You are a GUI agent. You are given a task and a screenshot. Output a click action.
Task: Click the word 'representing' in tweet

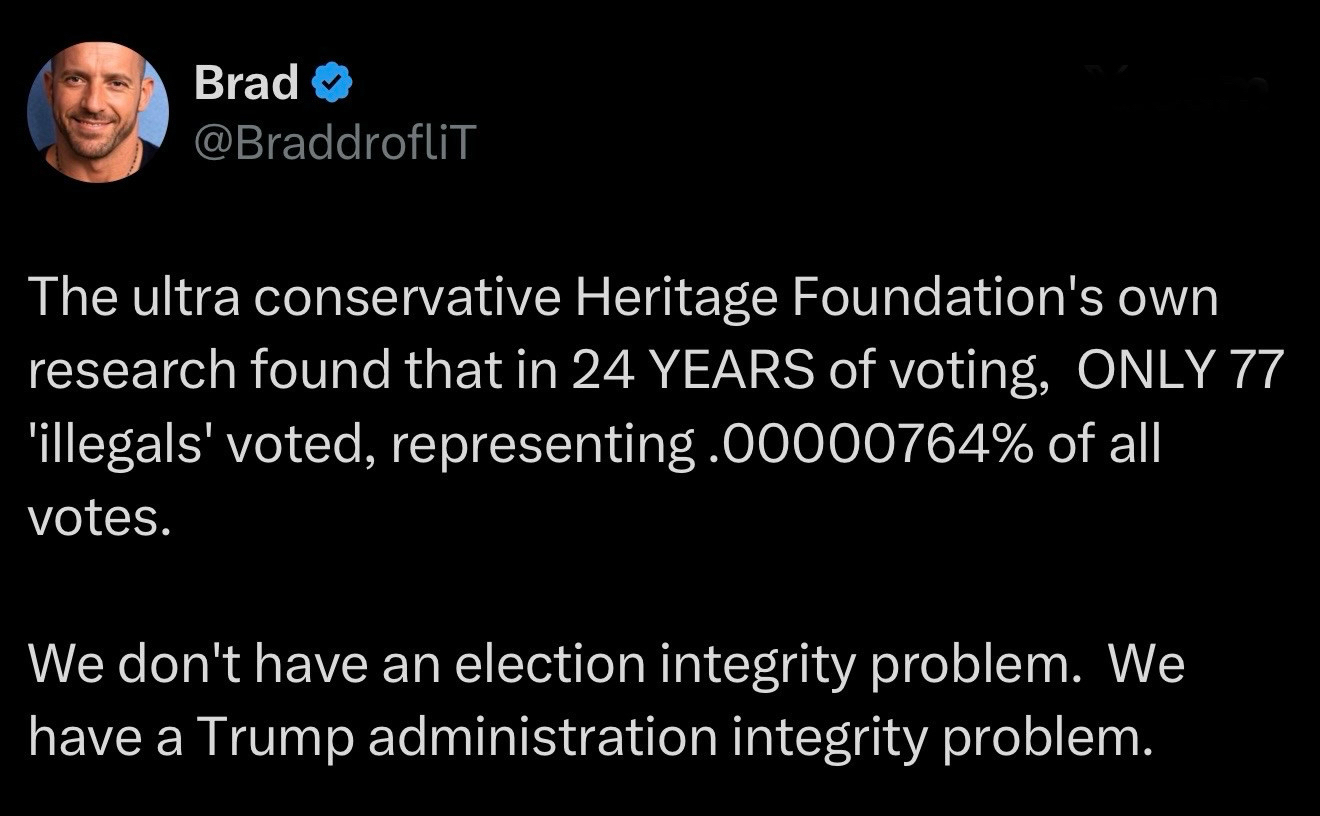coord(538,444)
